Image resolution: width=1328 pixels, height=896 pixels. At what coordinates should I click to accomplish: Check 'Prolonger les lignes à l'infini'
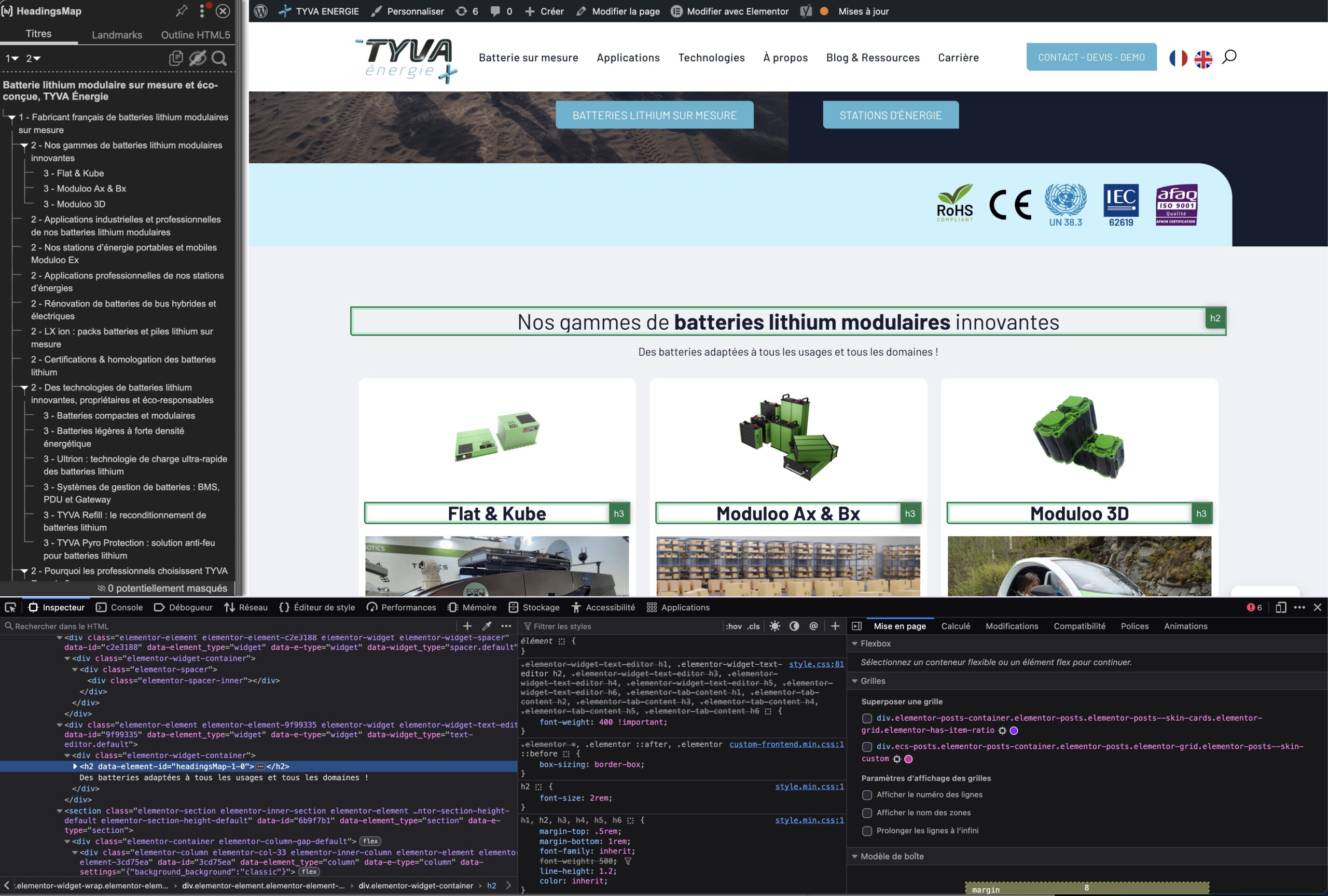point(867,831)
